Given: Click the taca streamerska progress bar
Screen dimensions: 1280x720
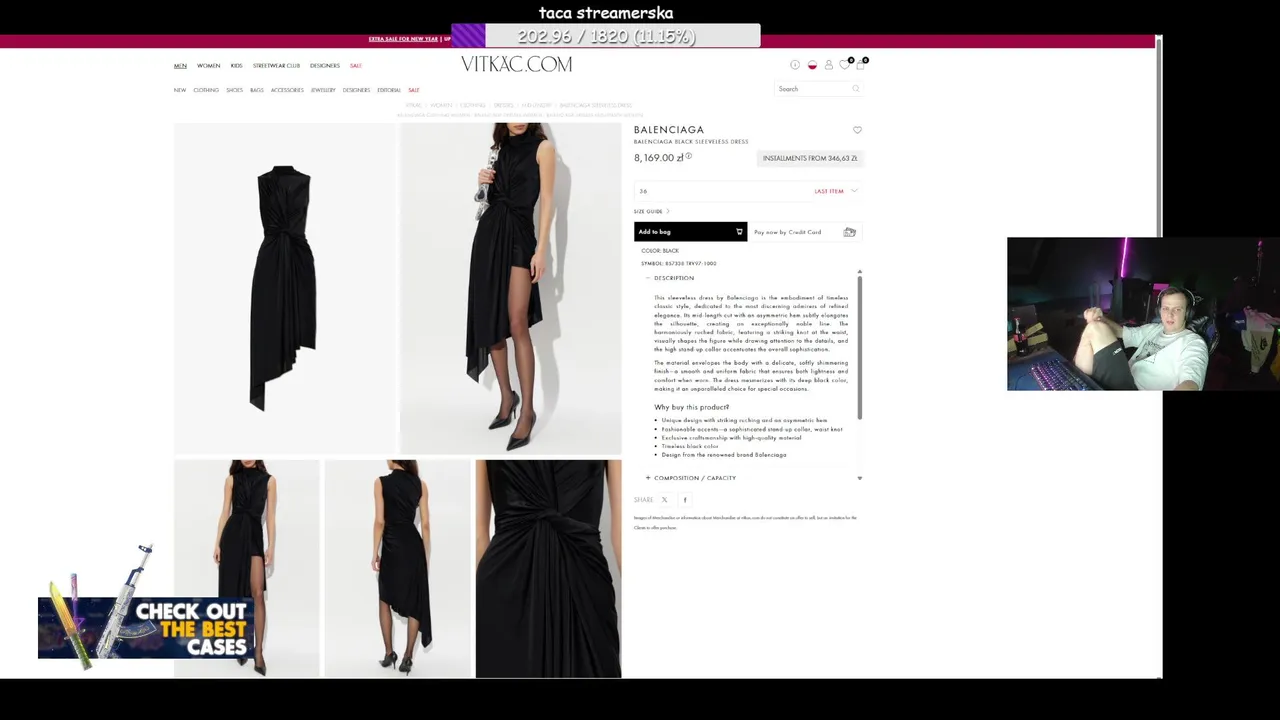Looking at the screenshot, I should tap(606, 36).
